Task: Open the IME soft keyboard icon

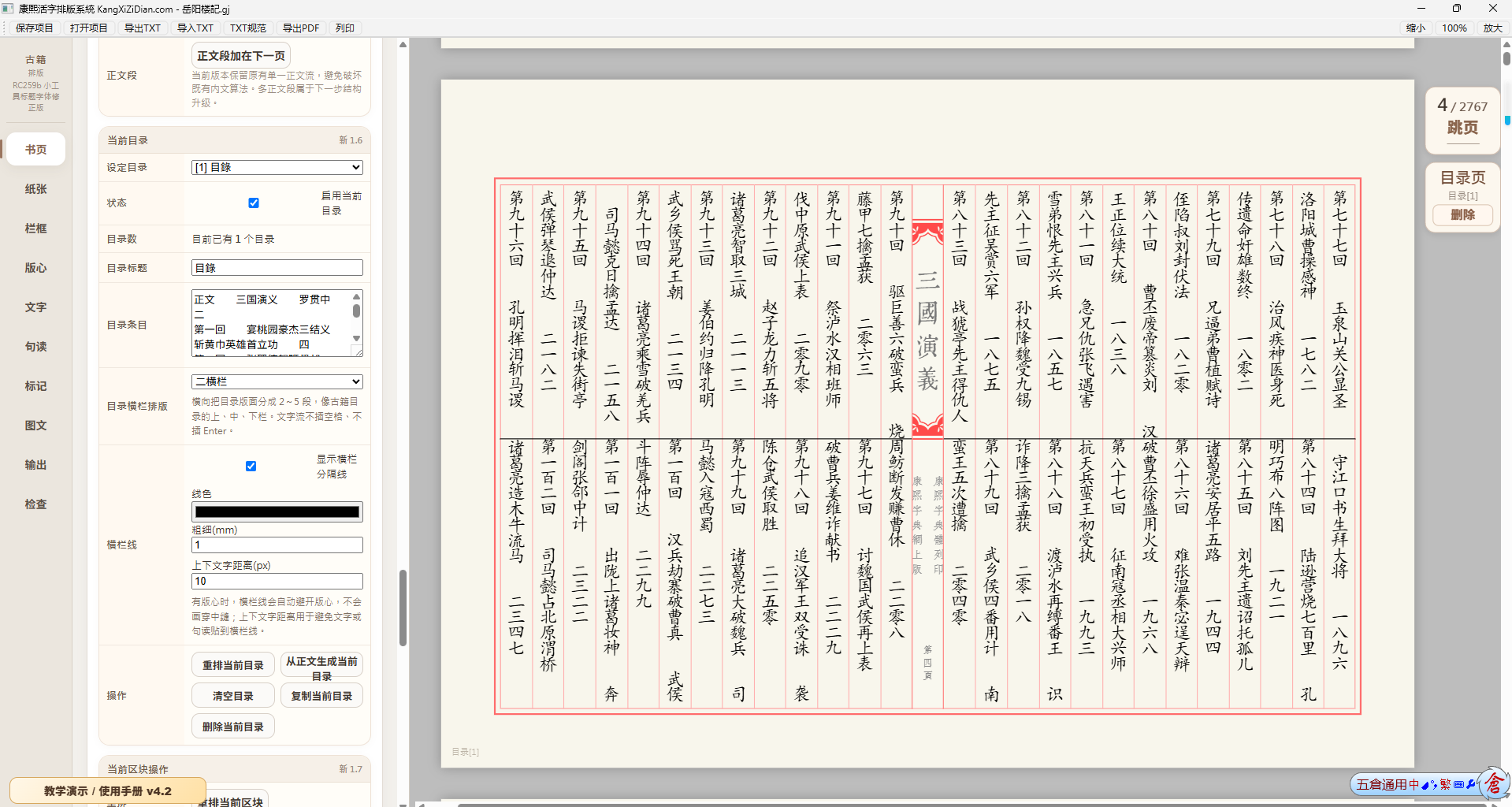Action: pos(1458,785)
